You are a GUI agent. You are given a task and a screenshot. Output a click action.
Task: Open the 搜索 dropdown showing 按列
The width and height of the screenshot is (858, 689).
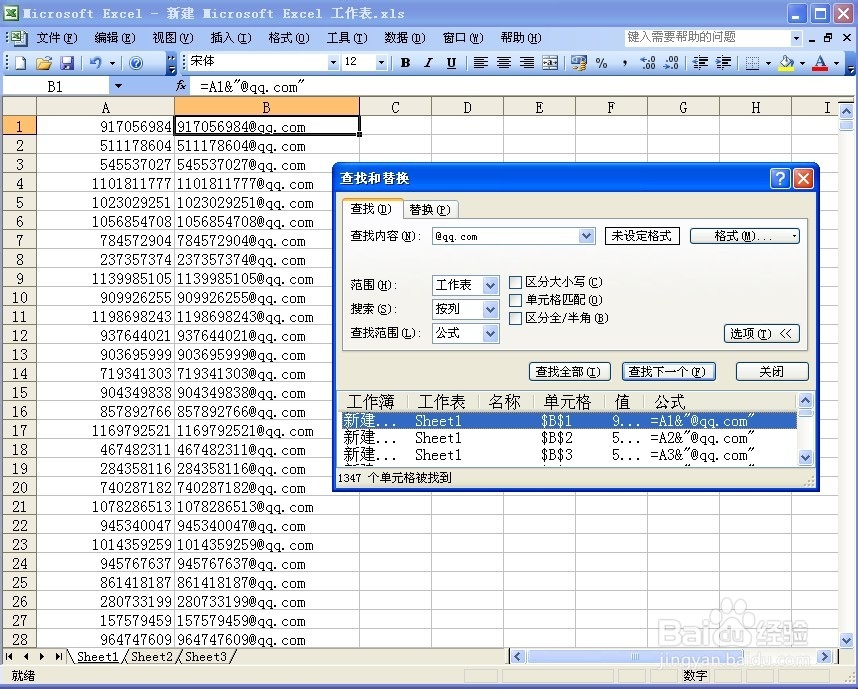pyautogui.click(x=490, y=309)
